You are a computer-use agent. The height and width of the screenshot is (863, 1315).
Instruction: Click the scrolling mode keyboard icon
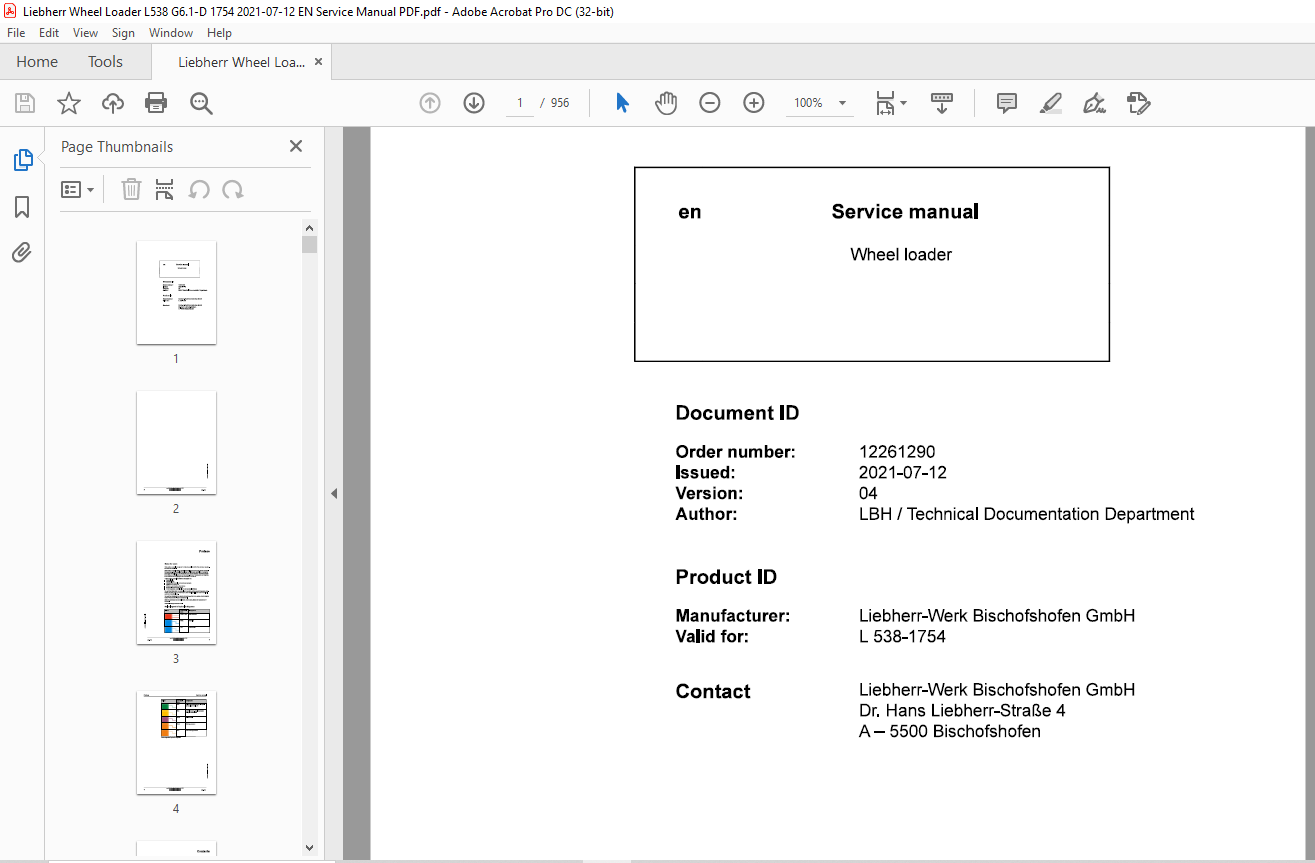pyautogui.click(x=941, y=103)
